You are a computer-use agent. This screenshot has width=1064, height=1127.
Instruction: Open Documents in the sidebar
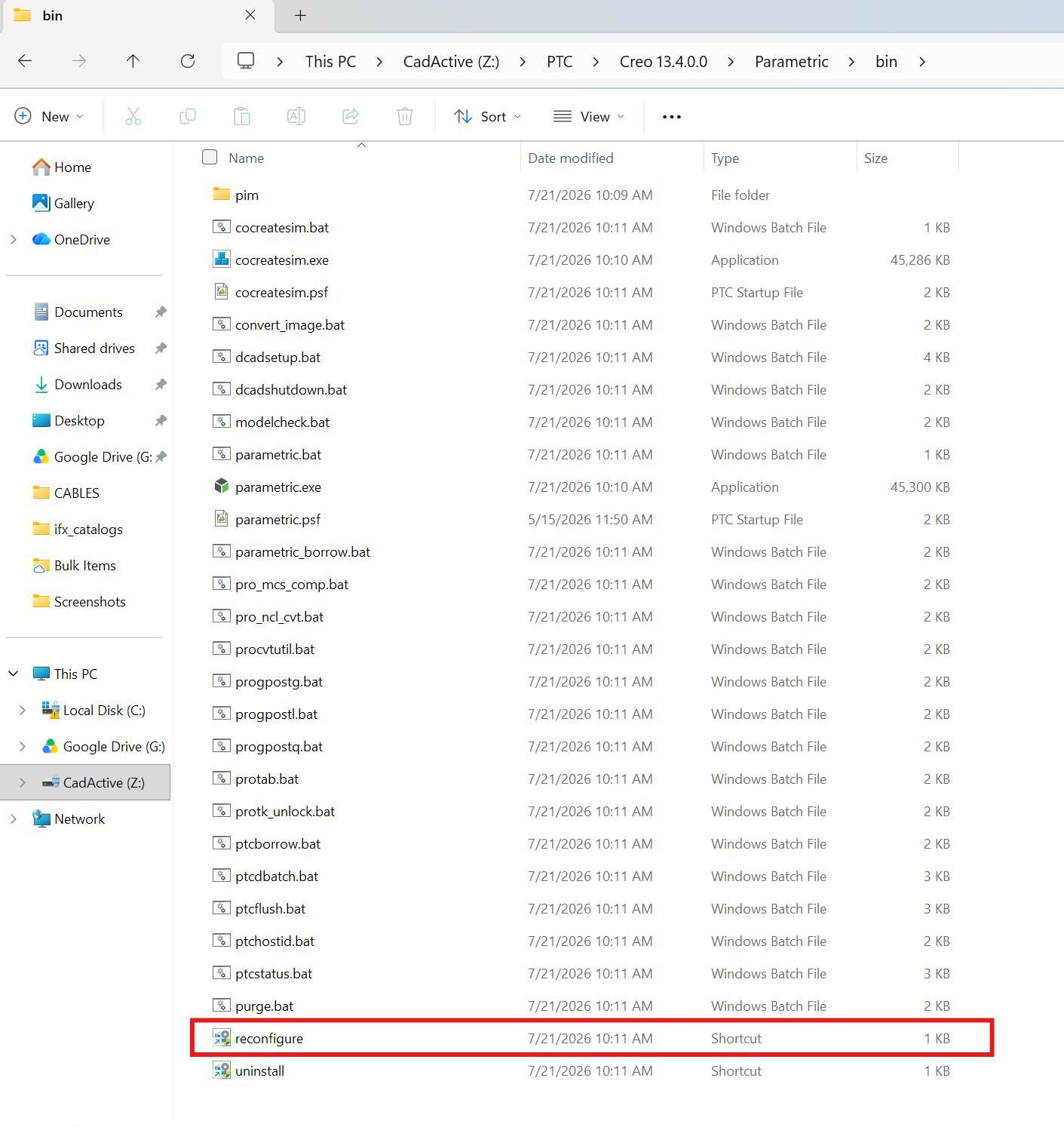tap(88, 312)
